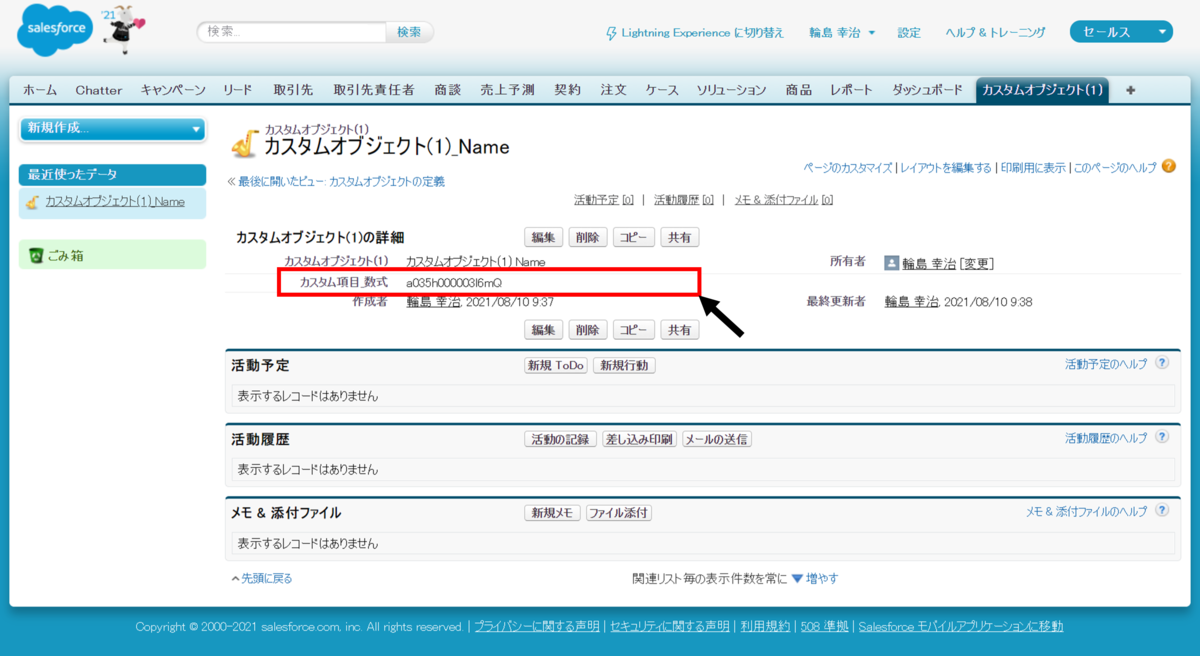Screen dimensions: 1200x656
Task: Click the lightning bolt icon for Lightning Experience
Action: 612,33
